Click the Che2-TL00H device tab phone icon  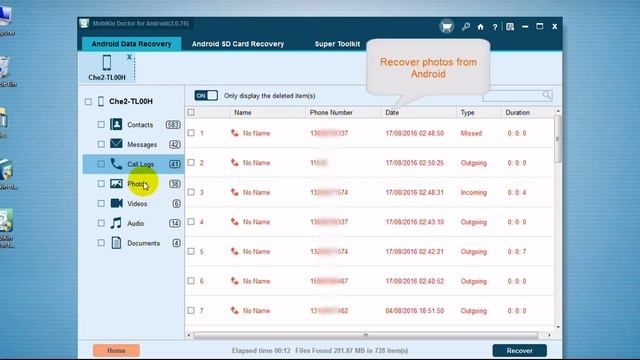[x=107, y=63]
